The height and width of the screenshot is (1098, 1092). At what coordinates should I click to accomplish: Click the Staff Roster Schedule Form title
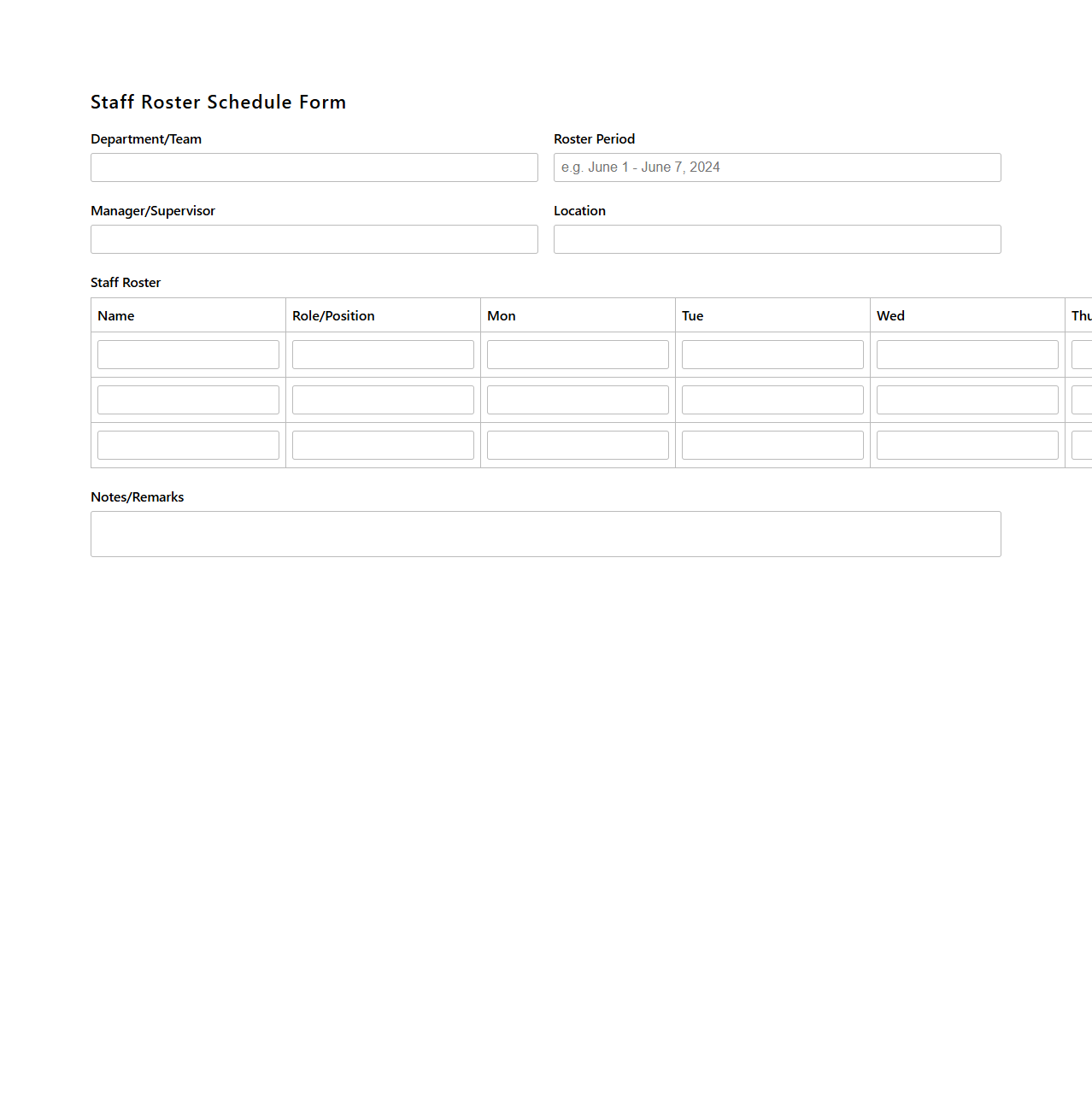218,102
